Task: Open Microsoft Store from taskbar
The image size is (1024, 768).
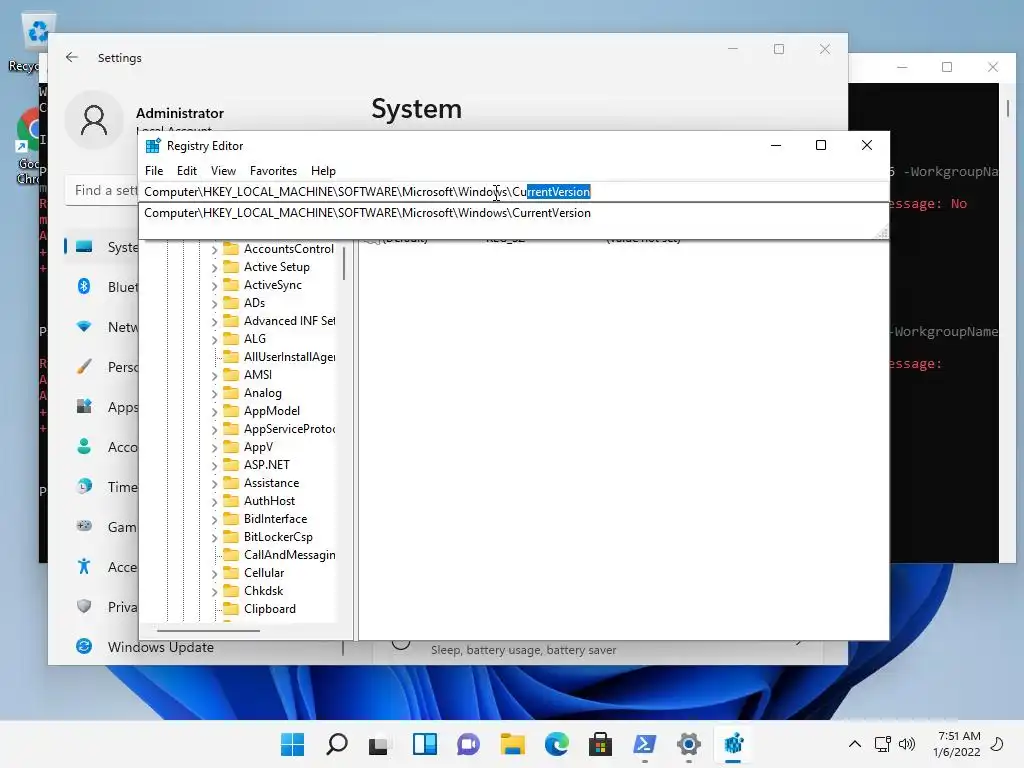Action: coord(600,744)
